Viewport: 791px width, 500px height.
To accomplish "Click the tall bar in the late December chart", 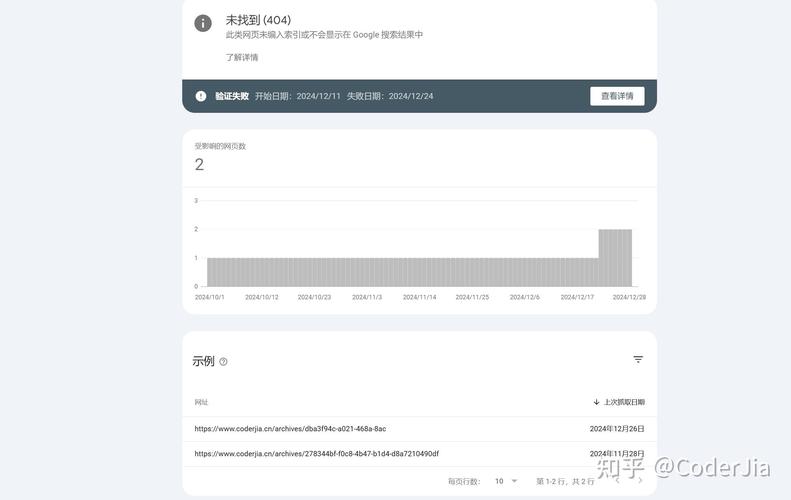I will pos(615,258).
